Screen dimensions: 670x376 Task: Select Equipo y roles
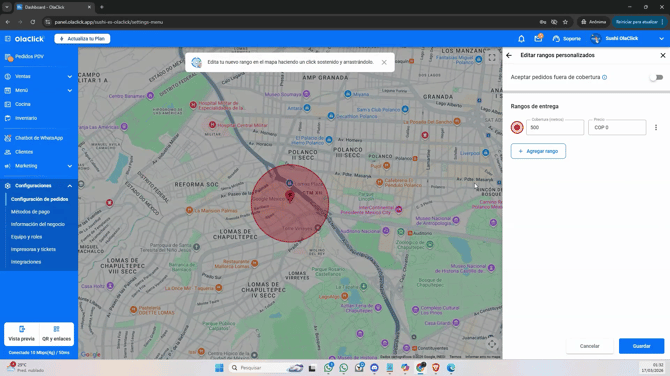tap(26, 237)
